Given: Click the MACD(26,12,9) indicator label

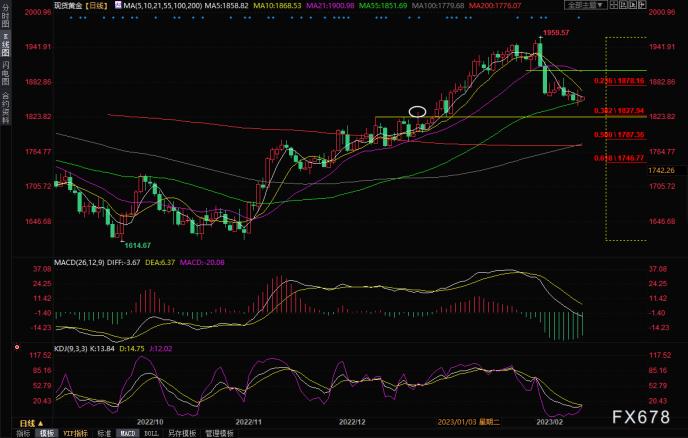Looking at the screenshot, I should (79, 262).
